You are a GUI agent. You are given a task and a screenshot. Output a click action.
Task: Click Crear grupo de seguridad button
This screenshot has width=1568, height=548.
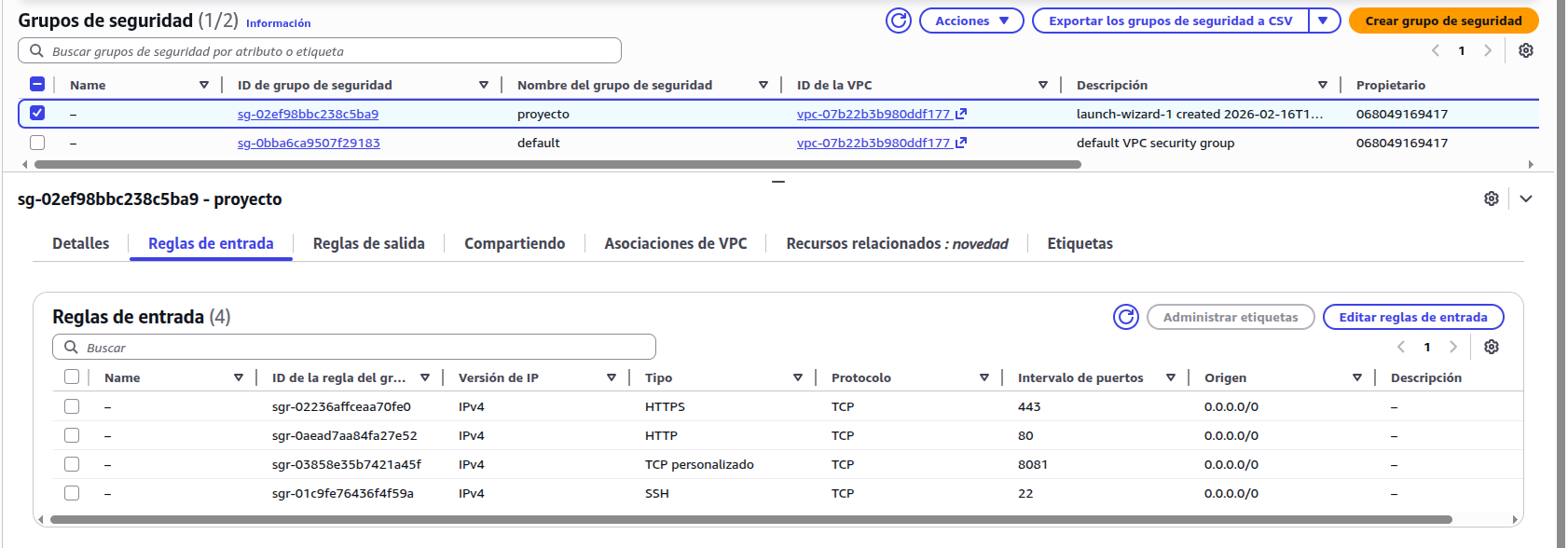point(1443,21)
